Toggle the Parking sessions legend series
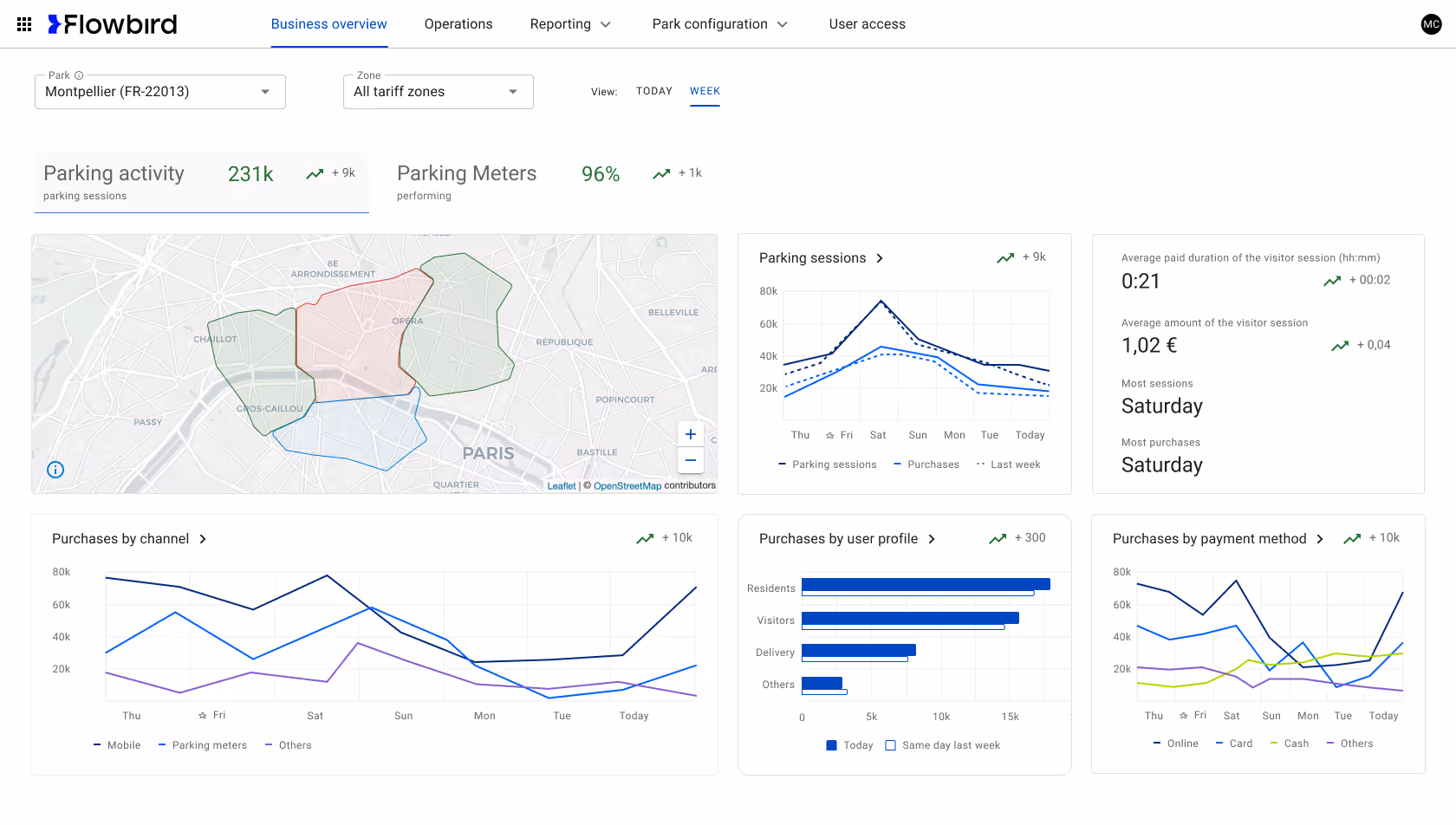Image resolution: width=1456 pixels, height=825 pixels. [827, 464]
